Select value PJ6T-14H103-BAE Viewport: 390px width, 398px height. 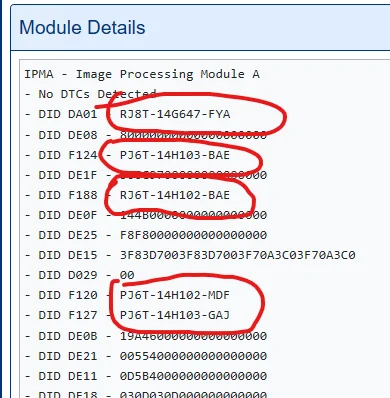pos(175,155)
